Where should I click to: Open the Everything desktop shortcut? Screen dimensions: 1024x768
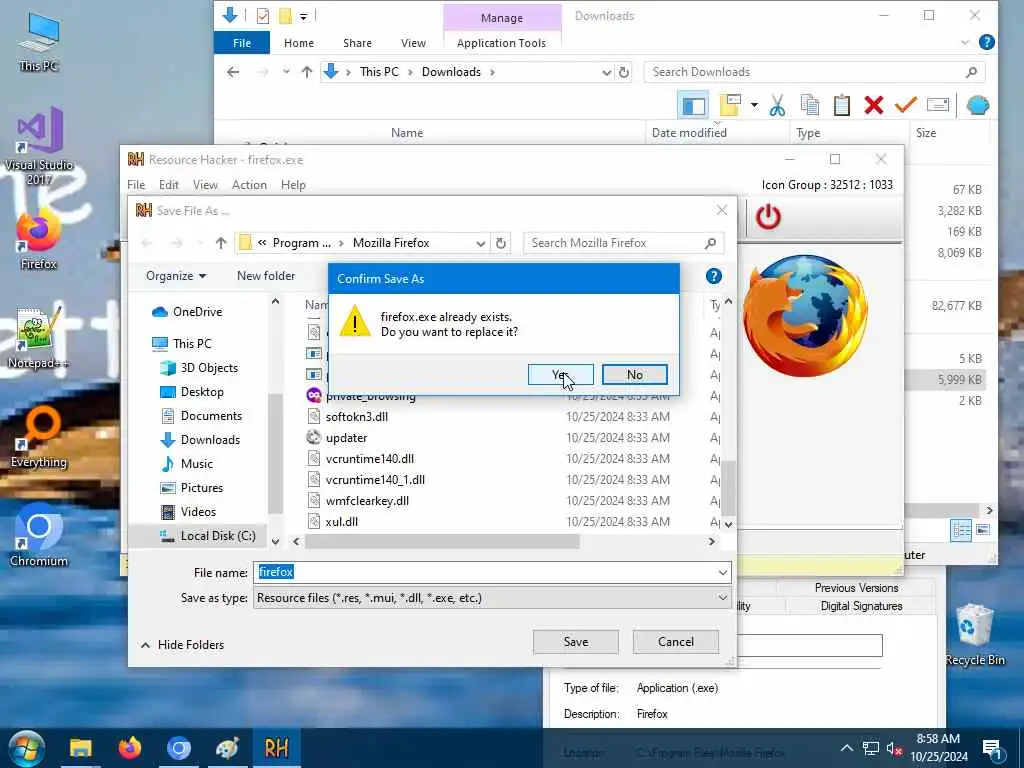tap(39, 438)
